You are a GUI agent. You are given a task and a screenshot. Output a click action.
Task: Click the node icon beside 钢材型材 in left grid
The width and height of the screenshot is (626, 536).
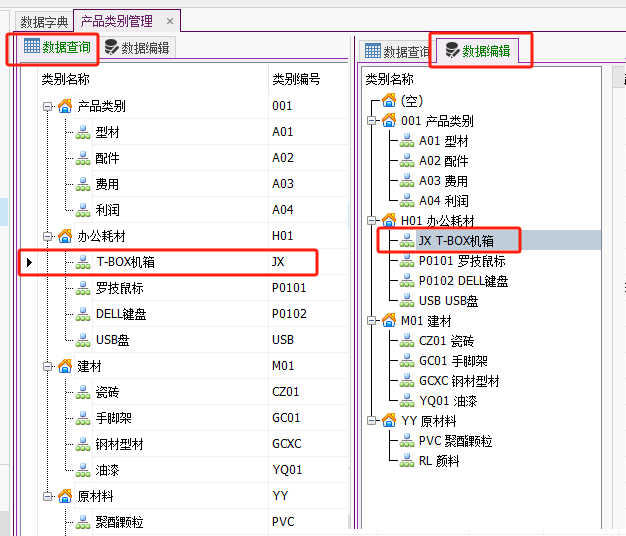[83, 444]
